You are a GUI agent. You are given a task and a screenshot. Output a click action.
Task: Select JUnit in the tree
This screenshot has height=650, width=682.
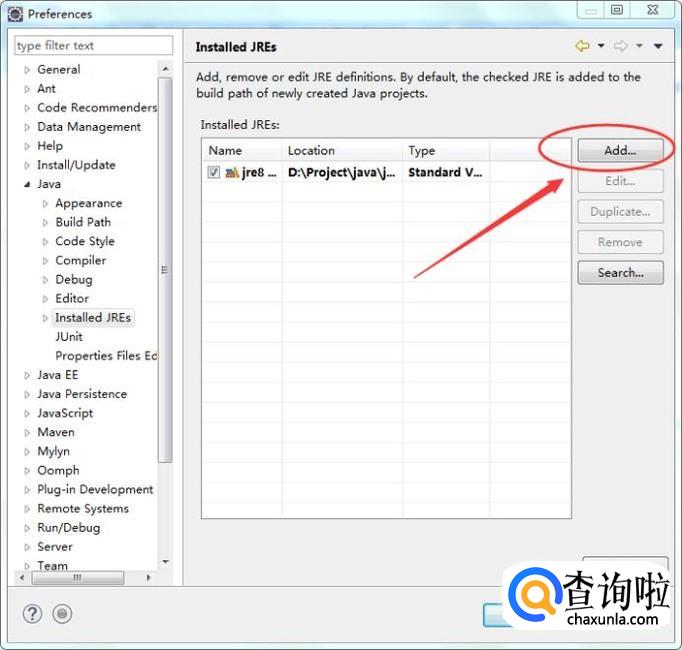click(x=69, y=337)
